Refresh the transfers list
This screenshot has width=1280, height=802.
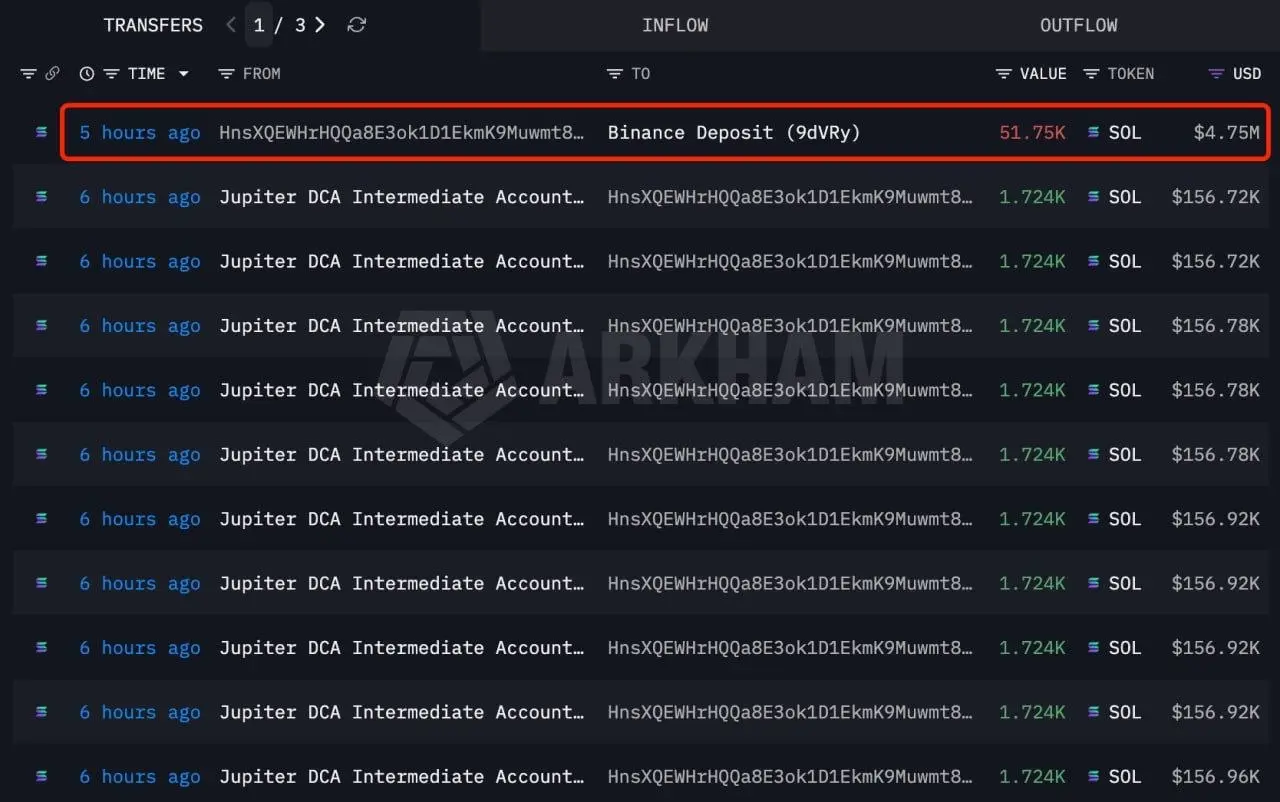(x=356, y=25)
